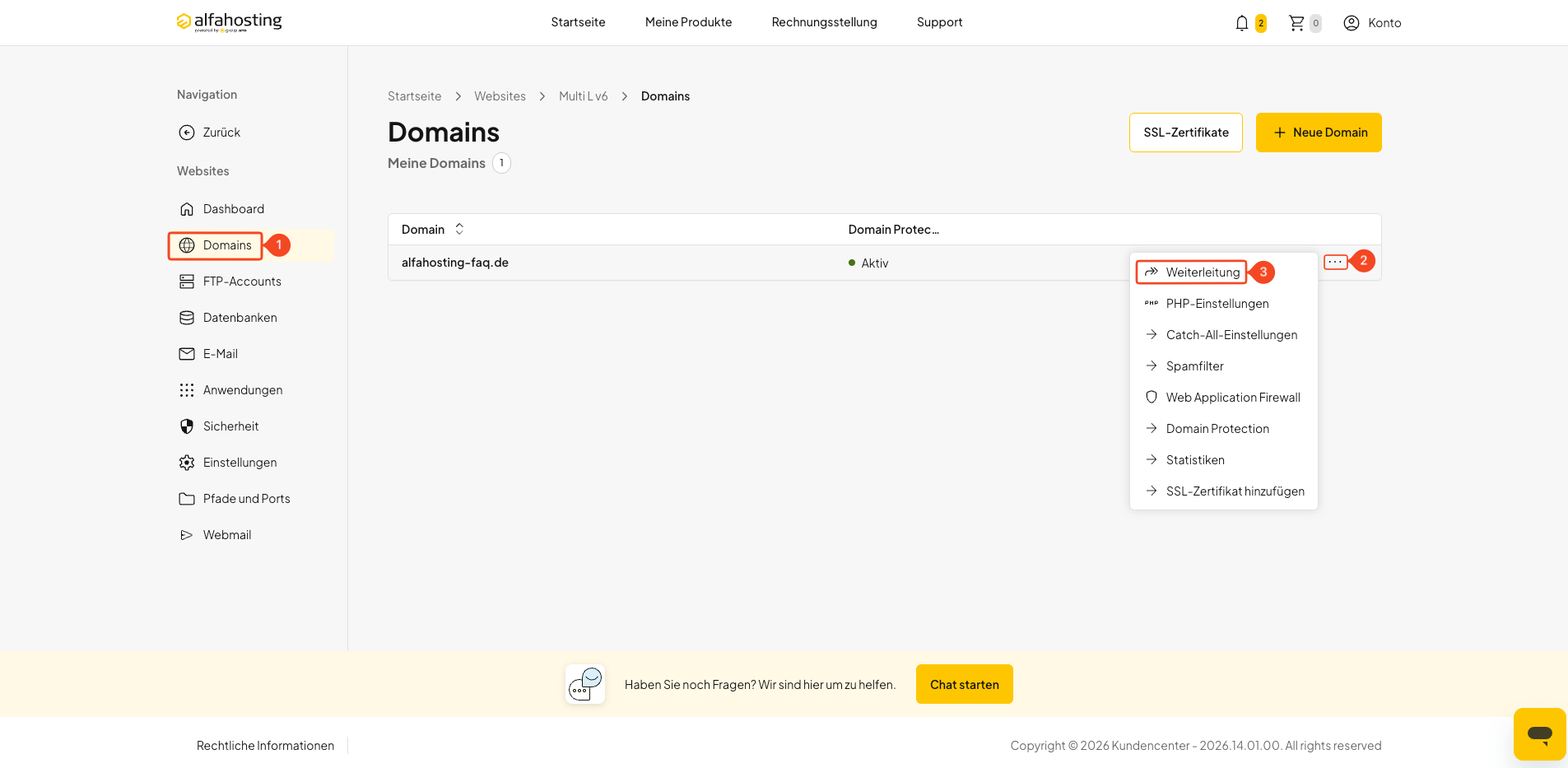
Task: Click the notification count badge 2
Action: pos(1260,23)
